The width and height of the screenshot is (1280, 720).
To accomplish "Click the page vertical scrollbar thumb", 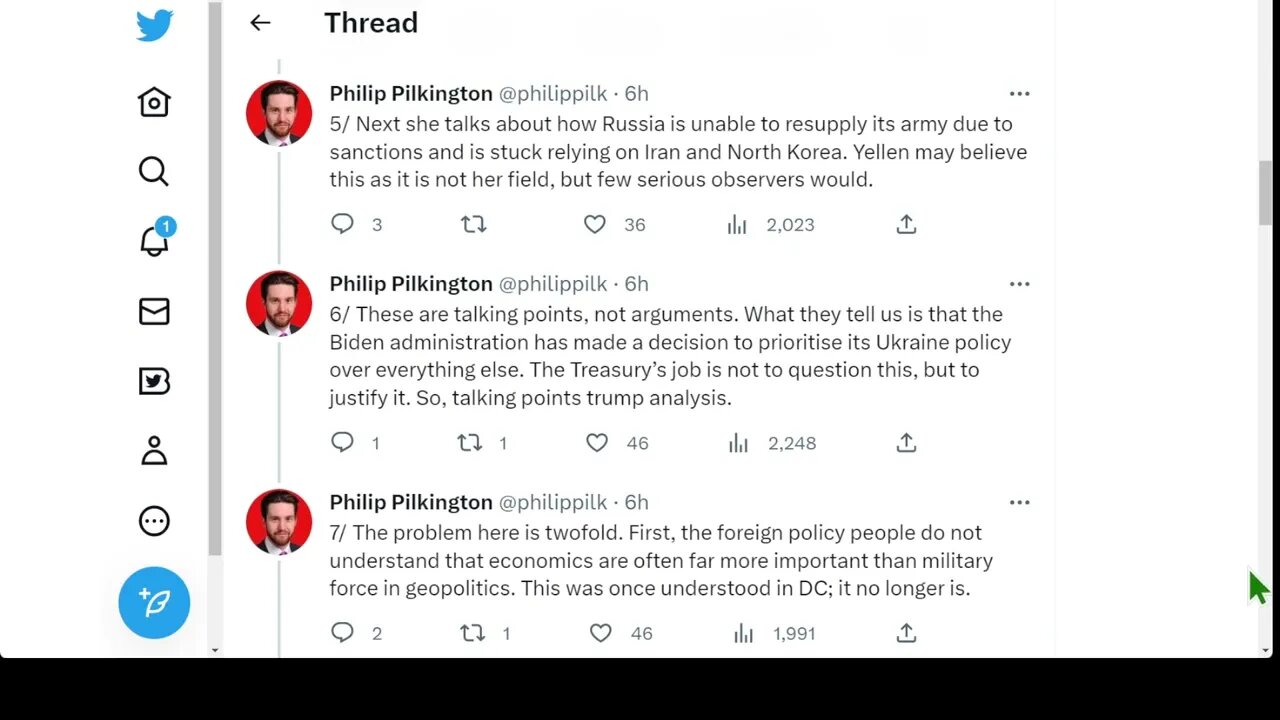I will point(1266,192).
